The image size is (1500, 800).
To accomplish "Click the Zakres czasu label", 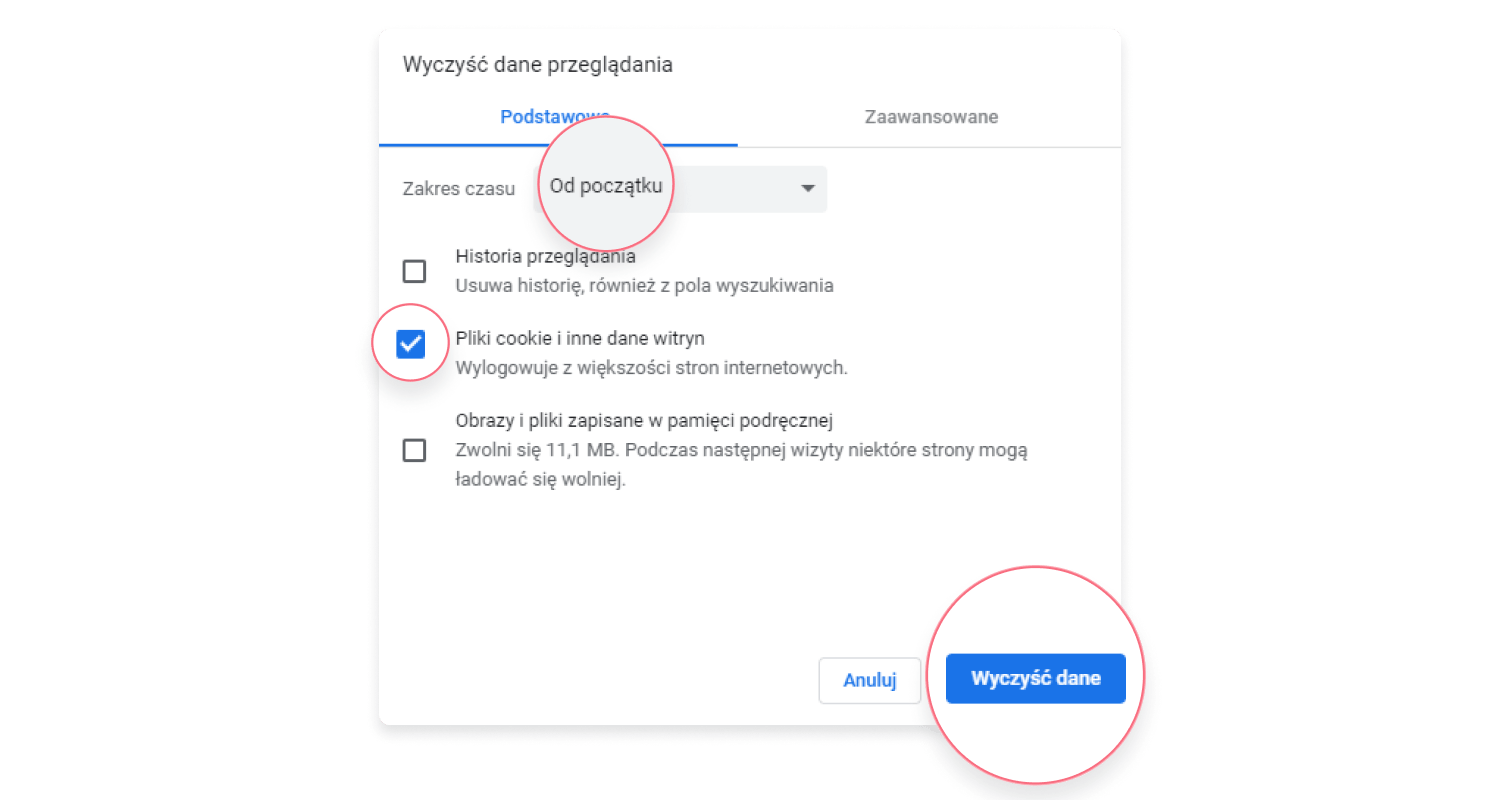I will [458, 188].
